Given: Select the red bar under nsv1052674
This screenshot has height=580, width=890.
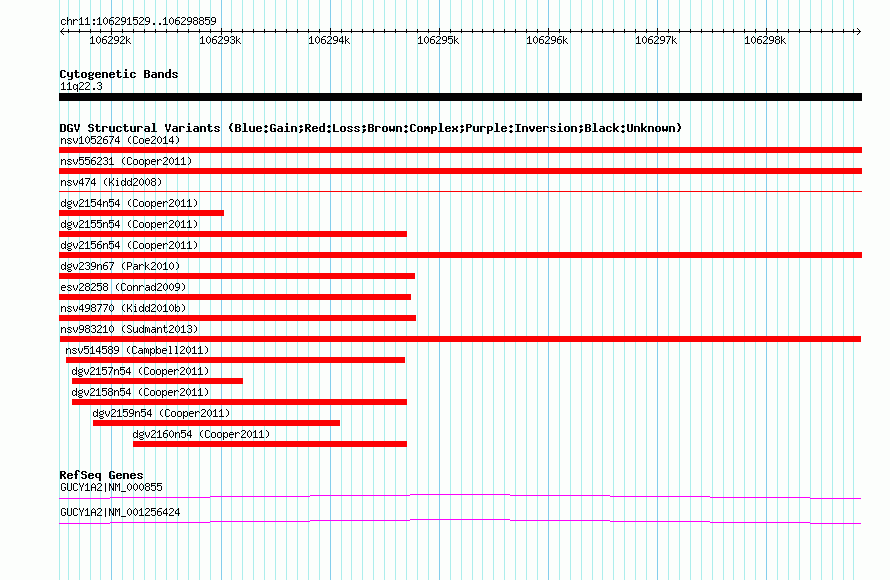Looking at the screenshot, I should click(x=460, y=150).
